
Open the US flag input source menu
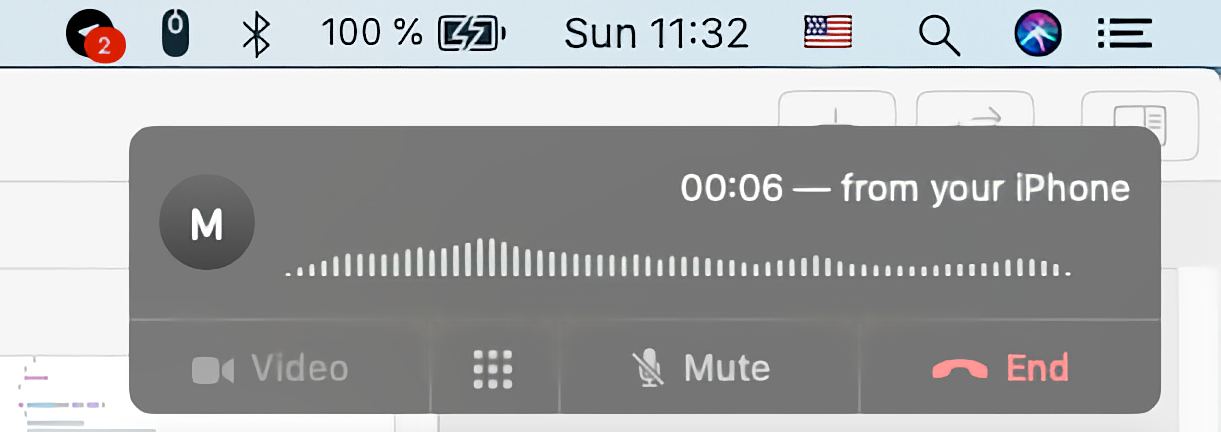[828, 35]
